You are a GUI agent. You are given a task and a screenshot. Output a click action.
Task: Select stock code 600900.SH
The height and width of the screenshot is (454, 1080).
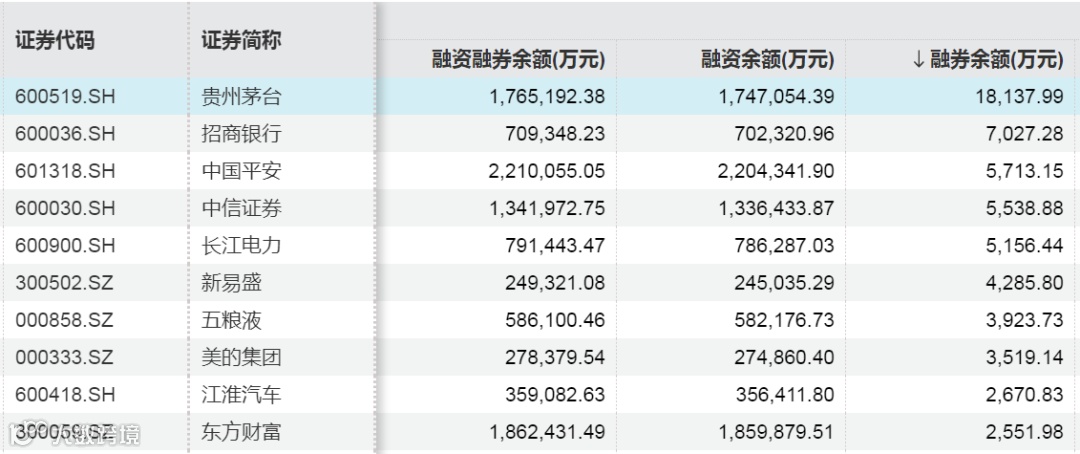pos(65,245)
